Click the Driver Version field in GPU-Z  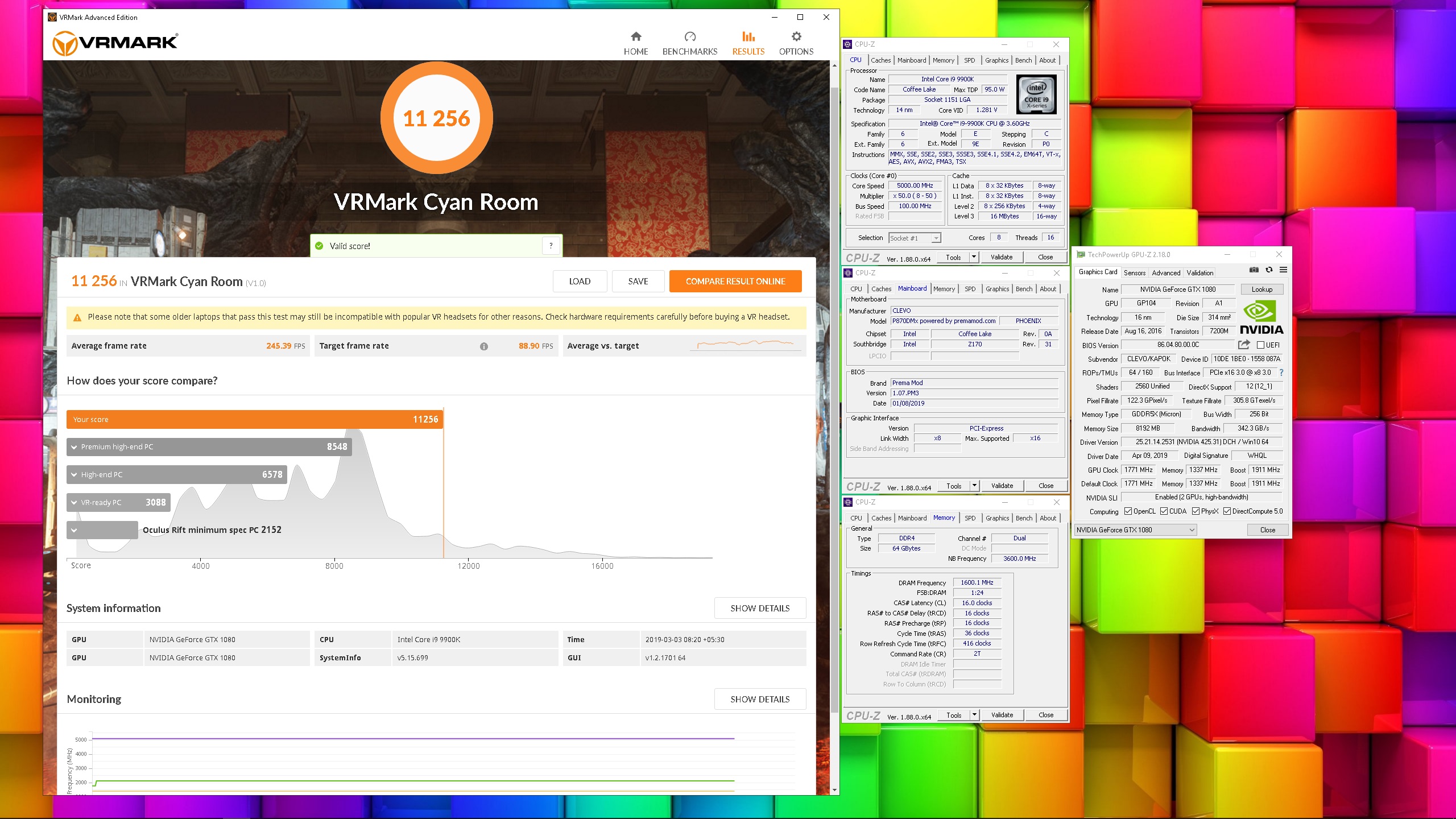pyautogui.click(x=1202, y=442)
